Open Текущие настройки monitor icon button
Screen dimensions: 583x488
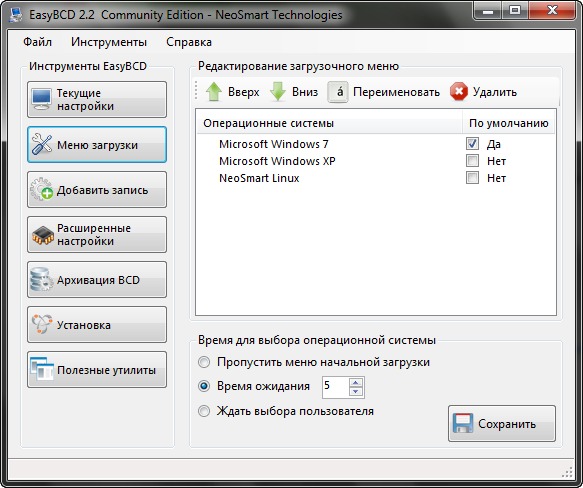click(41, 100)
